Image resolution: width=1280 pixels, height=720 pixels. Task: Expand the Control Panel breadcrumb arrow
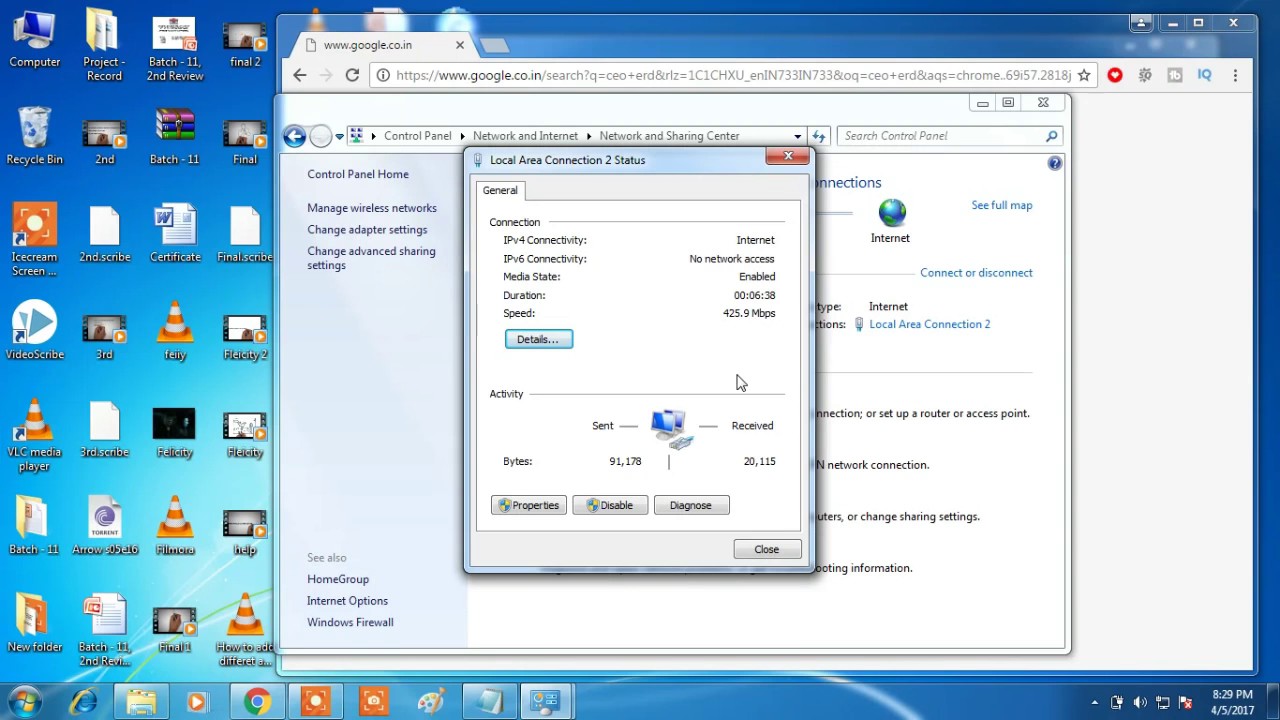tap(462, 136)
